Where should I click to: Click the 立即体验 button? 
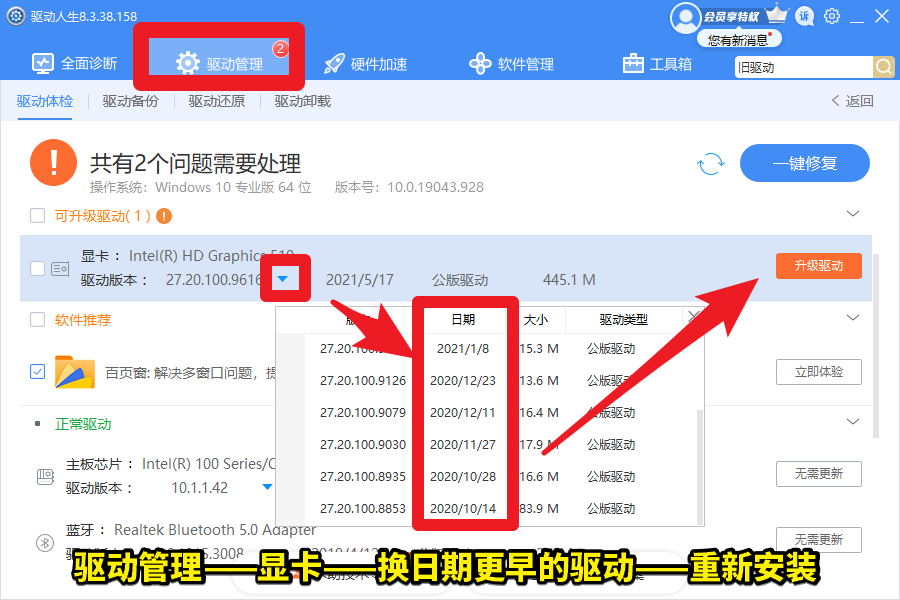pos(818,372)
